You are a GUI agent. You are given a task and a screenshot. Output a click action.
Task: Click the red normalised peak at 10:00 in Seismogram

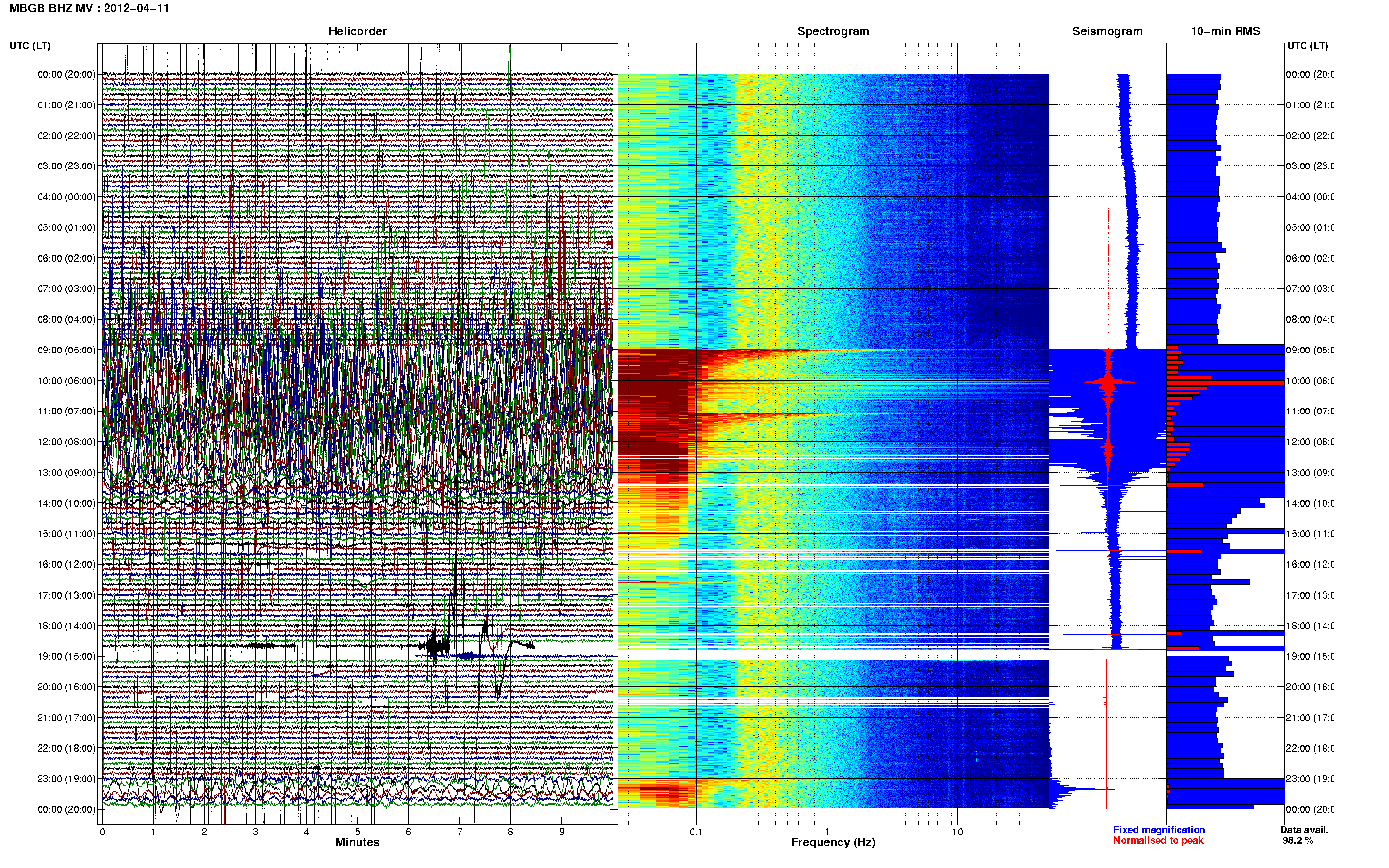pyautogui.click(x=1108, y=382)
